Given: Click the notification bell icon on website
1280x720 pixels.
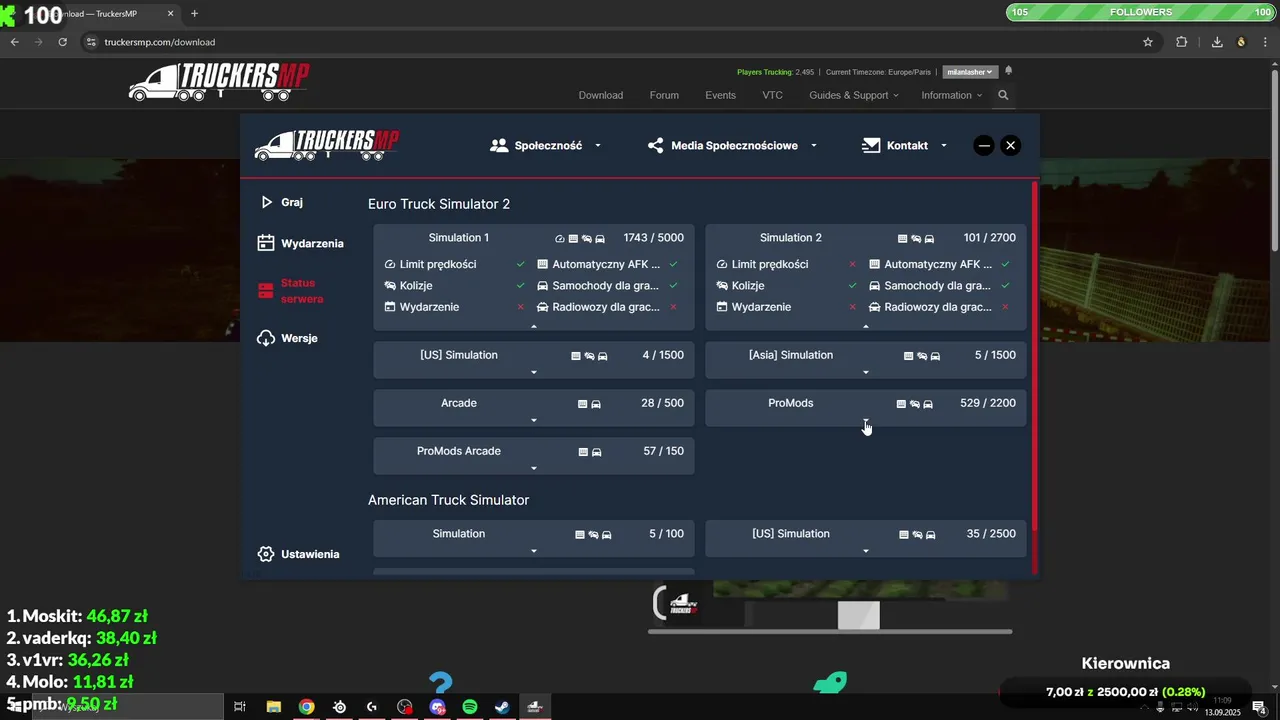Looking at the screenshot, I should pyautogui.click(x=1009, y=71).
